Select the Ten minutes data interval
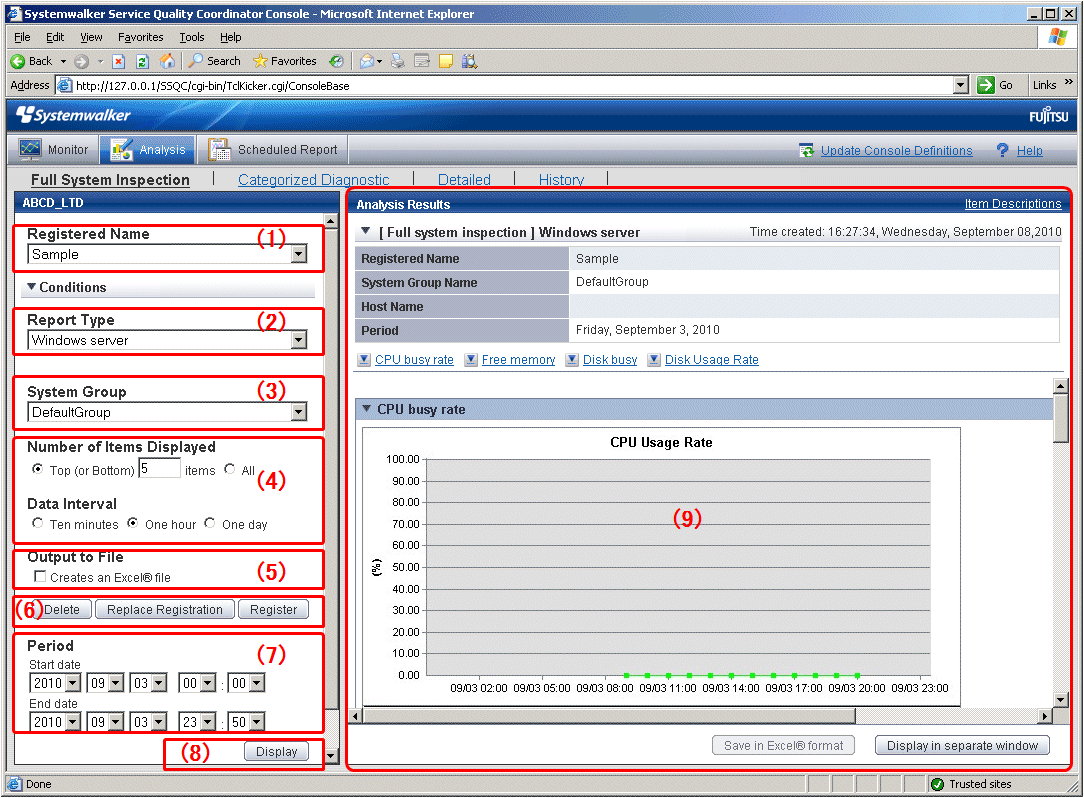The height and width of the screenshot is (798, 1084). [x=37, y=523]
